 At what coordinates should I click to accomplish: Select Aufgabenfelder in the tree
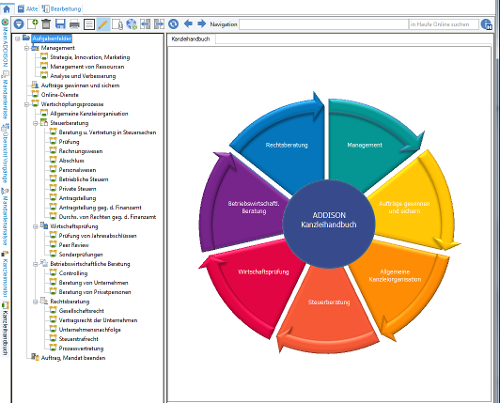[52, 39]
